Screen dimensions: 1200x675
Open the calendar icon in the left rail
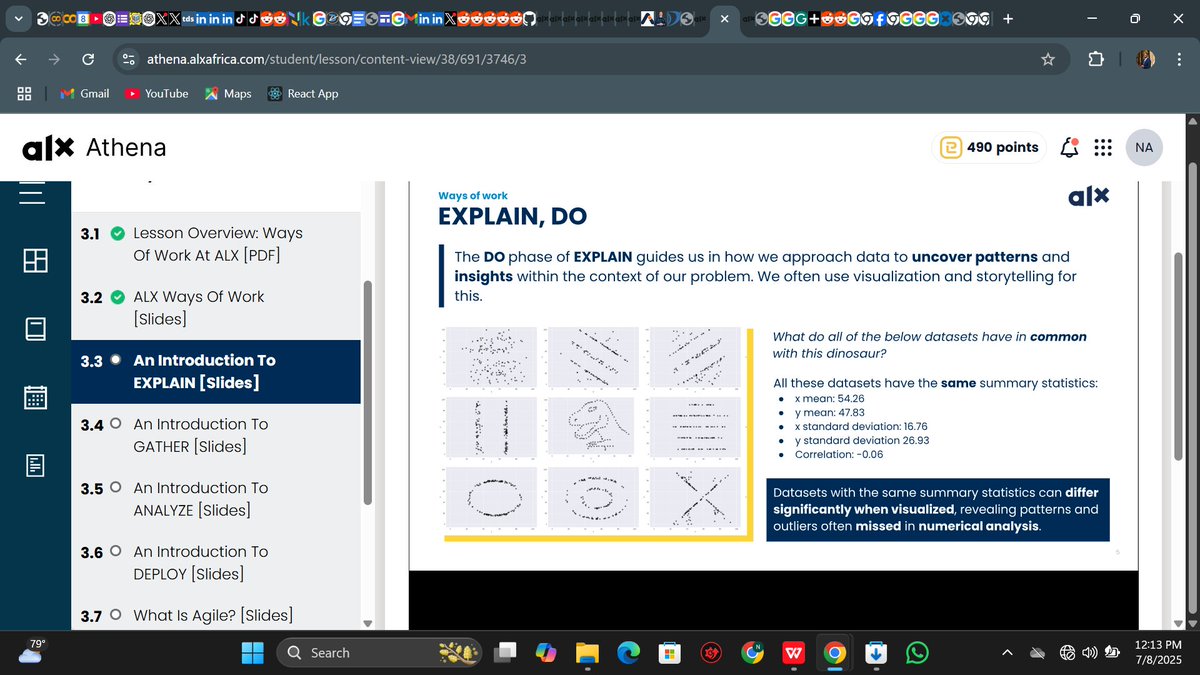[x=35, y=397]
